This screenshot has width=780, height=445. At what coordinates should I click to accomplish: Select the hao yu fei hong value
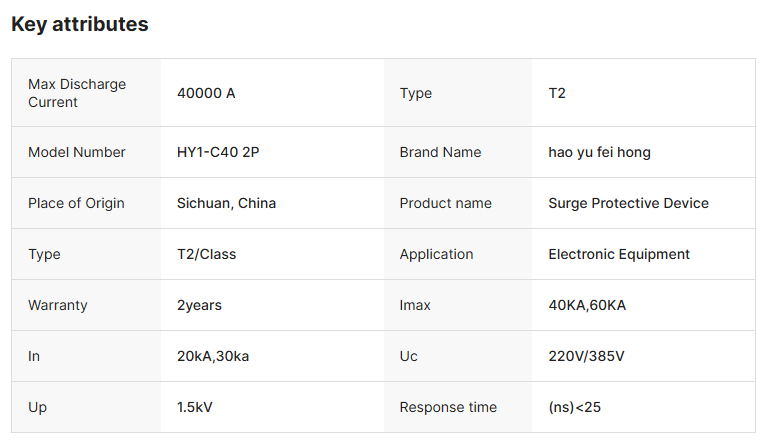[x=600, y=152]
